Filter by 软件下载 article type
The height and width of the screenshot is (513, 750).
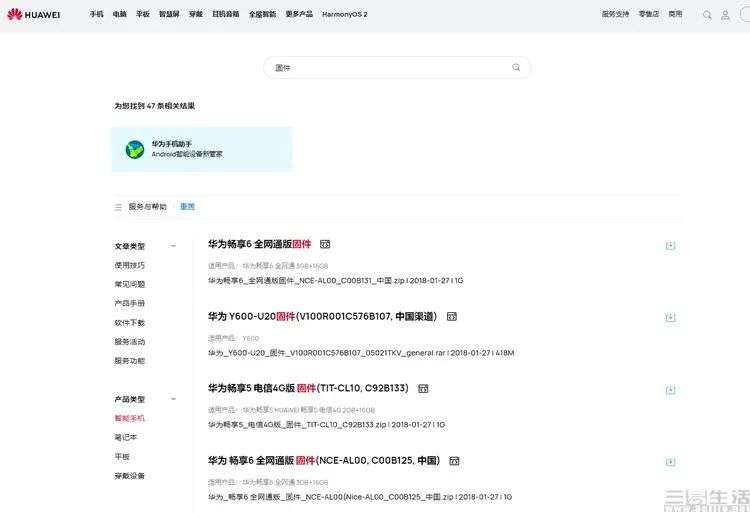click(130, 323)
